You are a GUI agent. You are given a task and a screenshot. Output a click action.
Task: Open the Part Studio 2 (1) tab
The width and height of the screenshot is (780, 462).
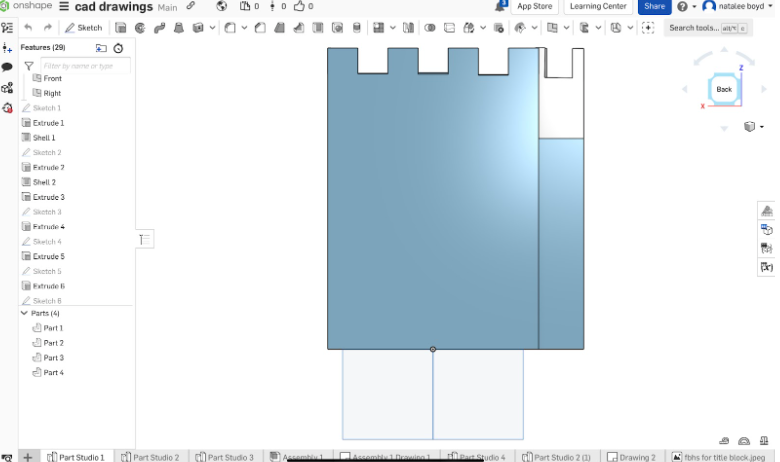click(557, 457)
